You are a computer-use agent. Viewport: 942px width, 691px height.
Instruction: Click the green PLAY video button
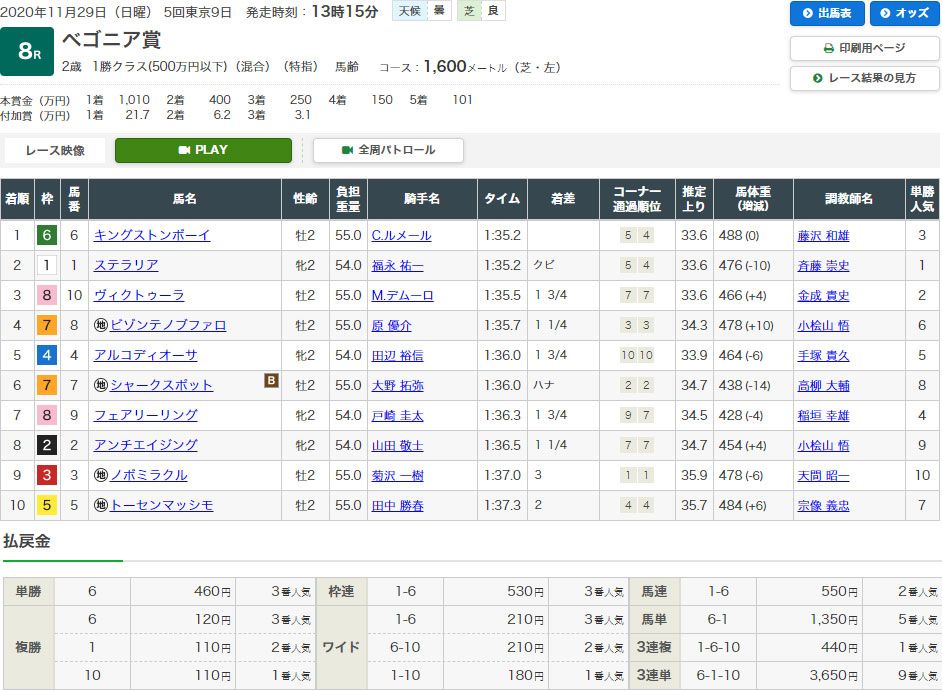pyautogui.click(x=203, y=150)
